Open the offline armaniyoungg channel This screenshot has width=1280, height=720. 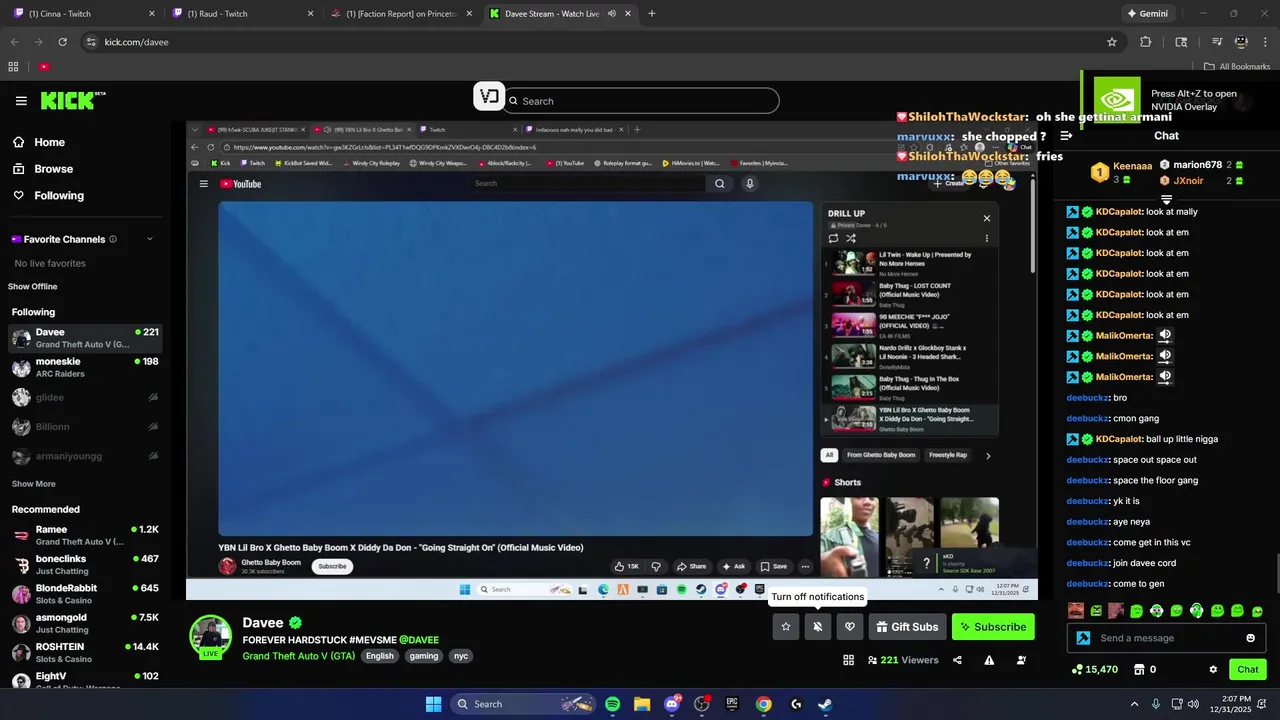pos(85,456)
